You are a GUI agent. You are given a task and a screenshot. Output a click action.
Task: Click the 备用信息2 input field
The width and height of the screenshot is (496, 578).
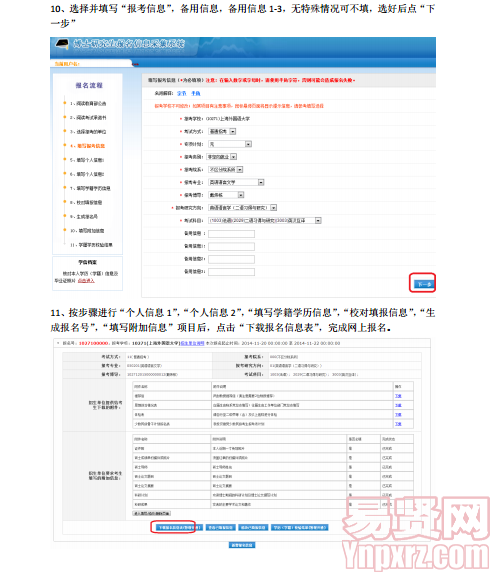tap(231, 260)
